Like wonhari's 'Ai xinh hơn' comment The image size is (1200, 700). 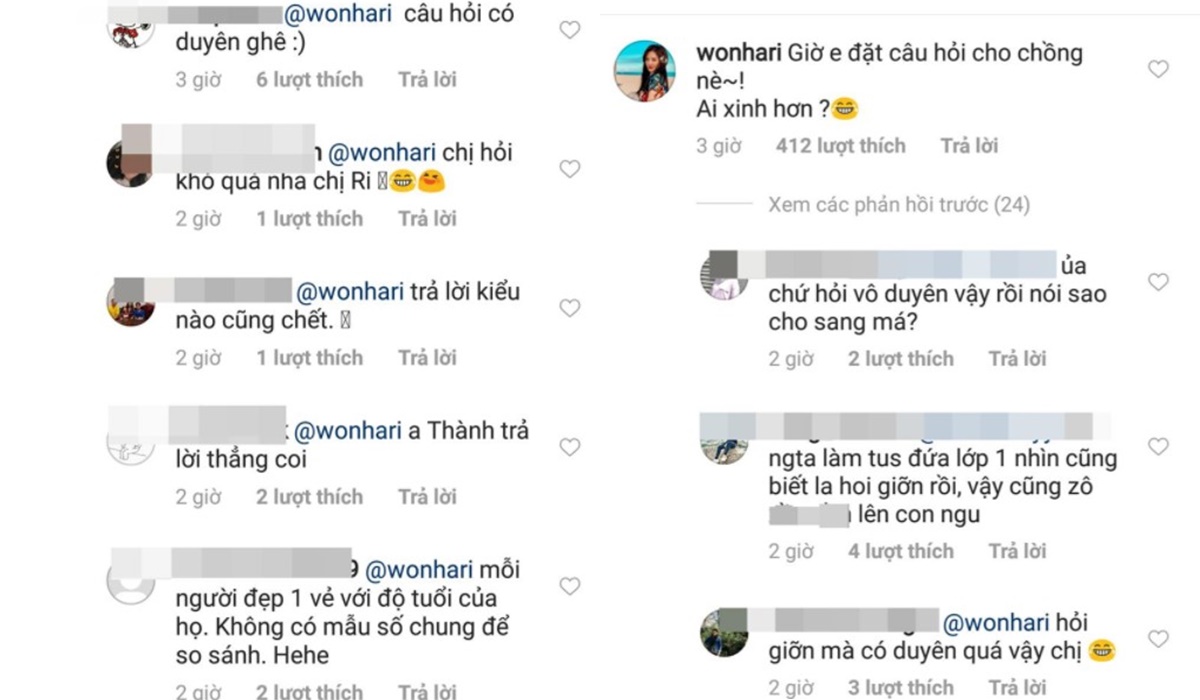pyautogui.click(x=1157, y=69)
